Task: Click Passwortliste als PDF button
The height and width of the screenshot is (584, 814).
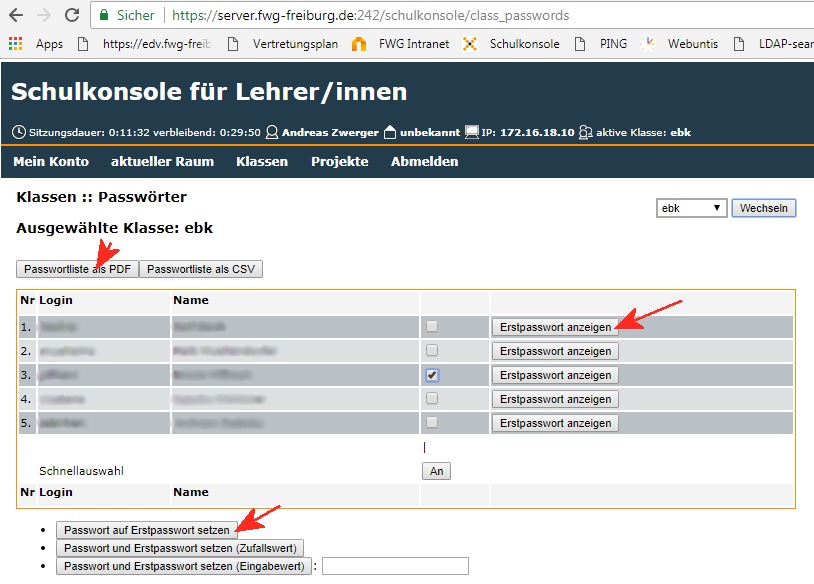Action: click(77, 269)
